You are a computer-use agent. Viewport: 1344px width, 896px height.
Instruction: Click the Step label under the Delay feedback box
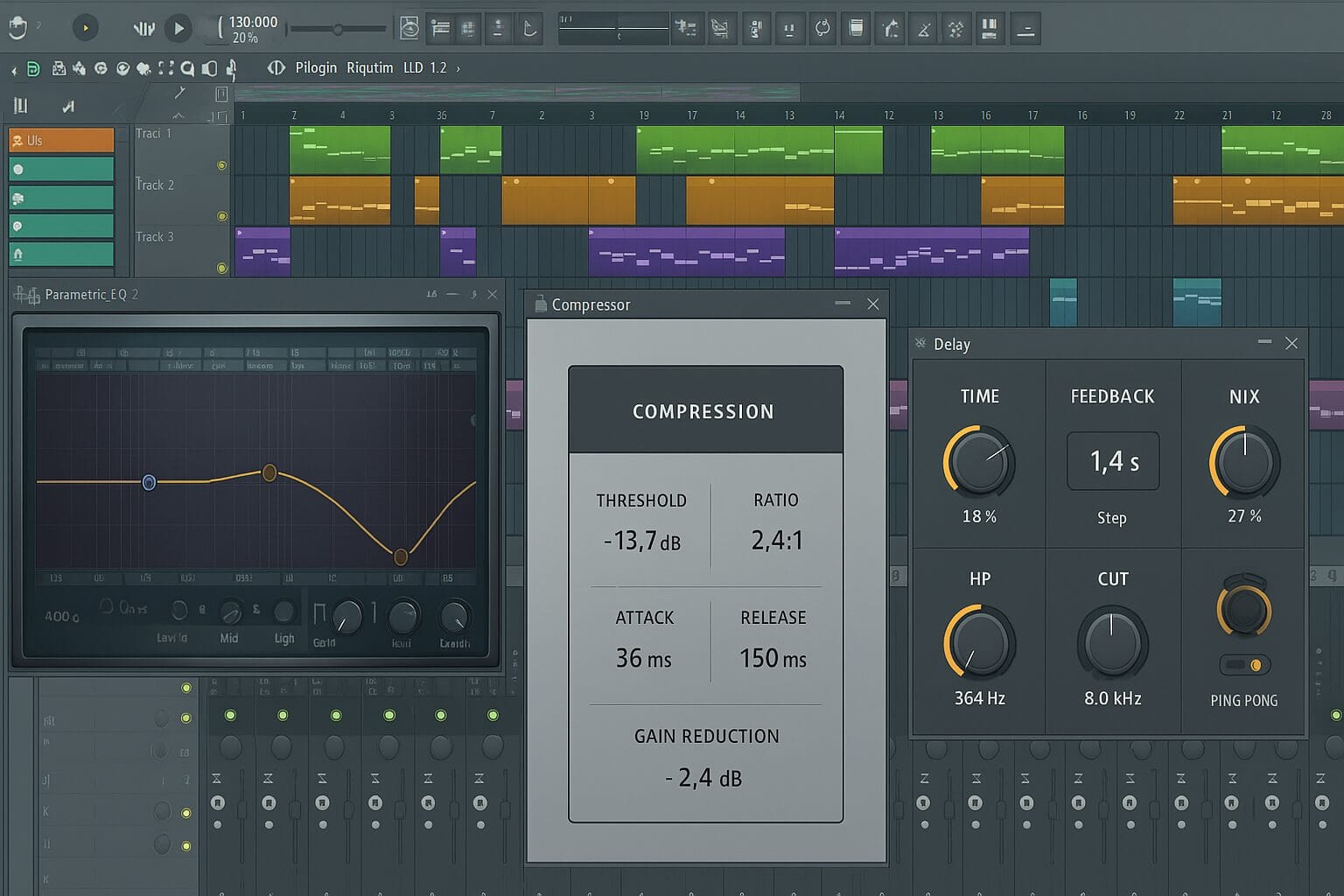(x=1112, y=518)
